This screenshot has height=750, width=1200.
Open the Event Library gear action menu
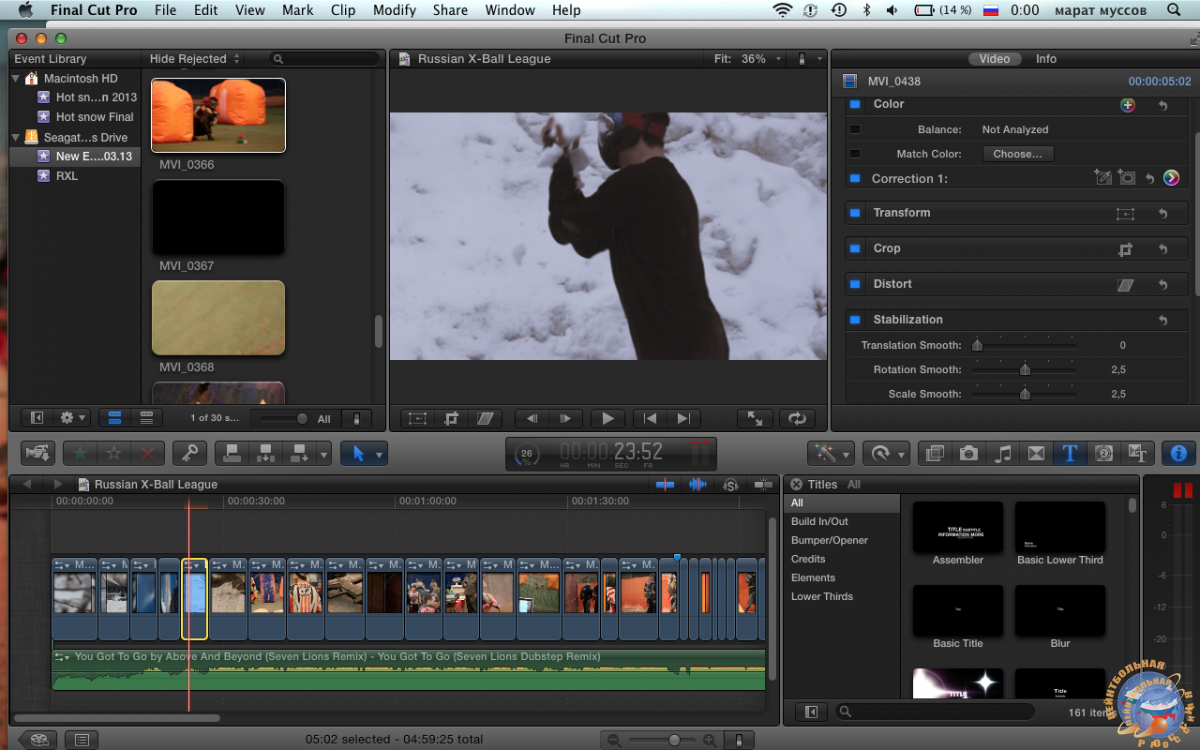click(73, 418)
